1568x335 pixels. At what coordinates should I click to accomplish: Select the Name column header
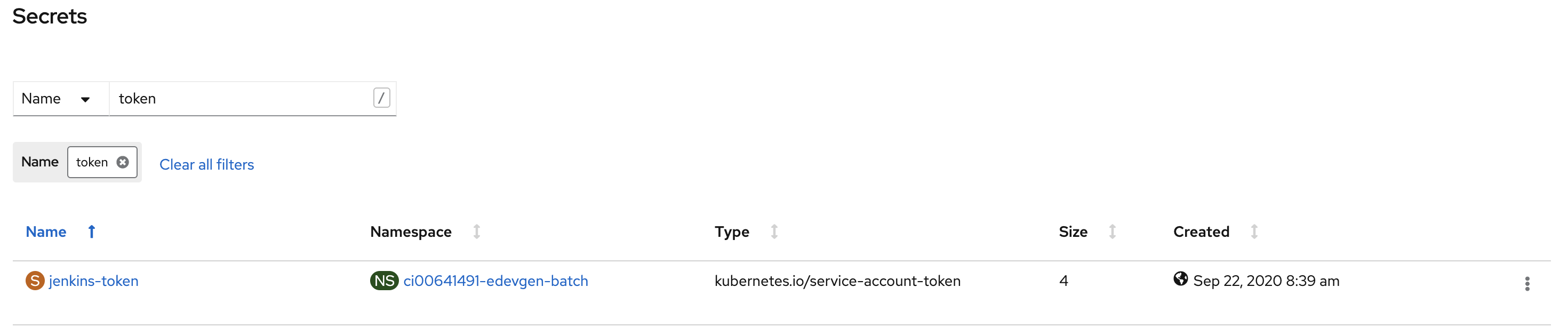tap(46, 232)
